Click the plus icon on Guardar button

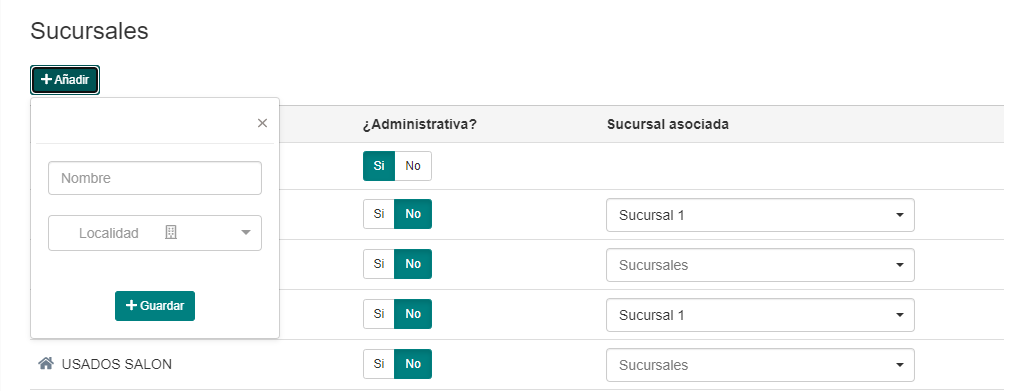click(131, 305)
